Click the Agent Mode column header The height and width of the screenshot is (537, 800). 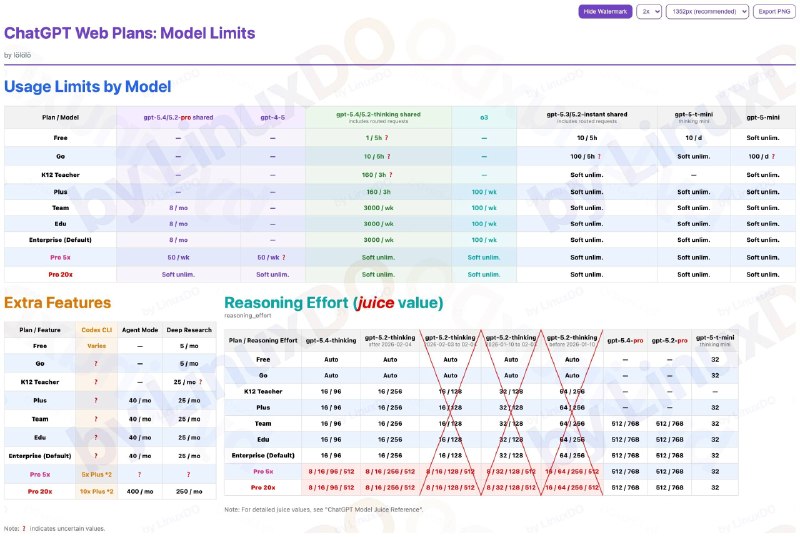[x=139, y=329]
